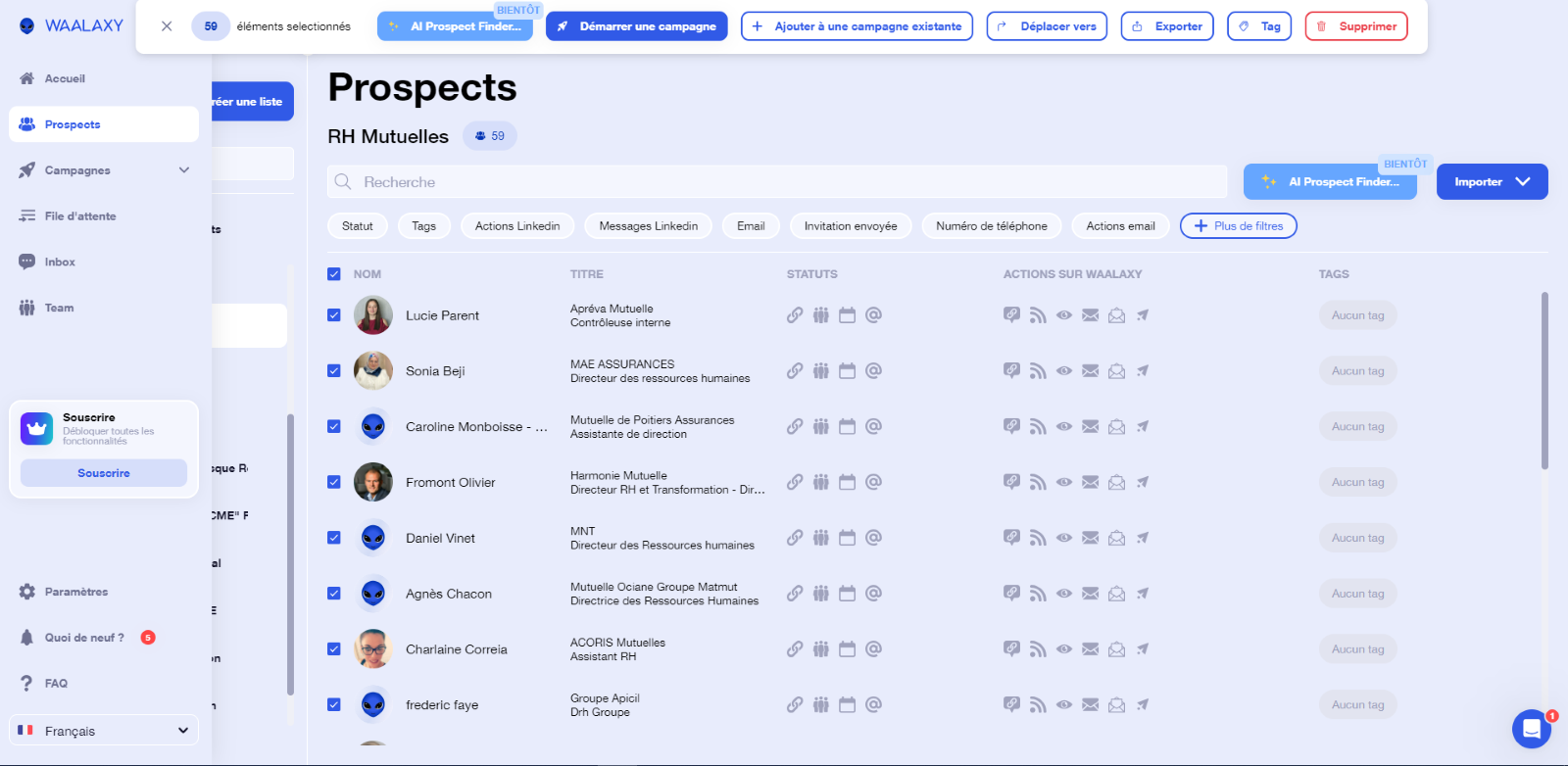Click the group status icon for Daniel Vinet
Screen dimensions: 1568x766
(821, 538)
